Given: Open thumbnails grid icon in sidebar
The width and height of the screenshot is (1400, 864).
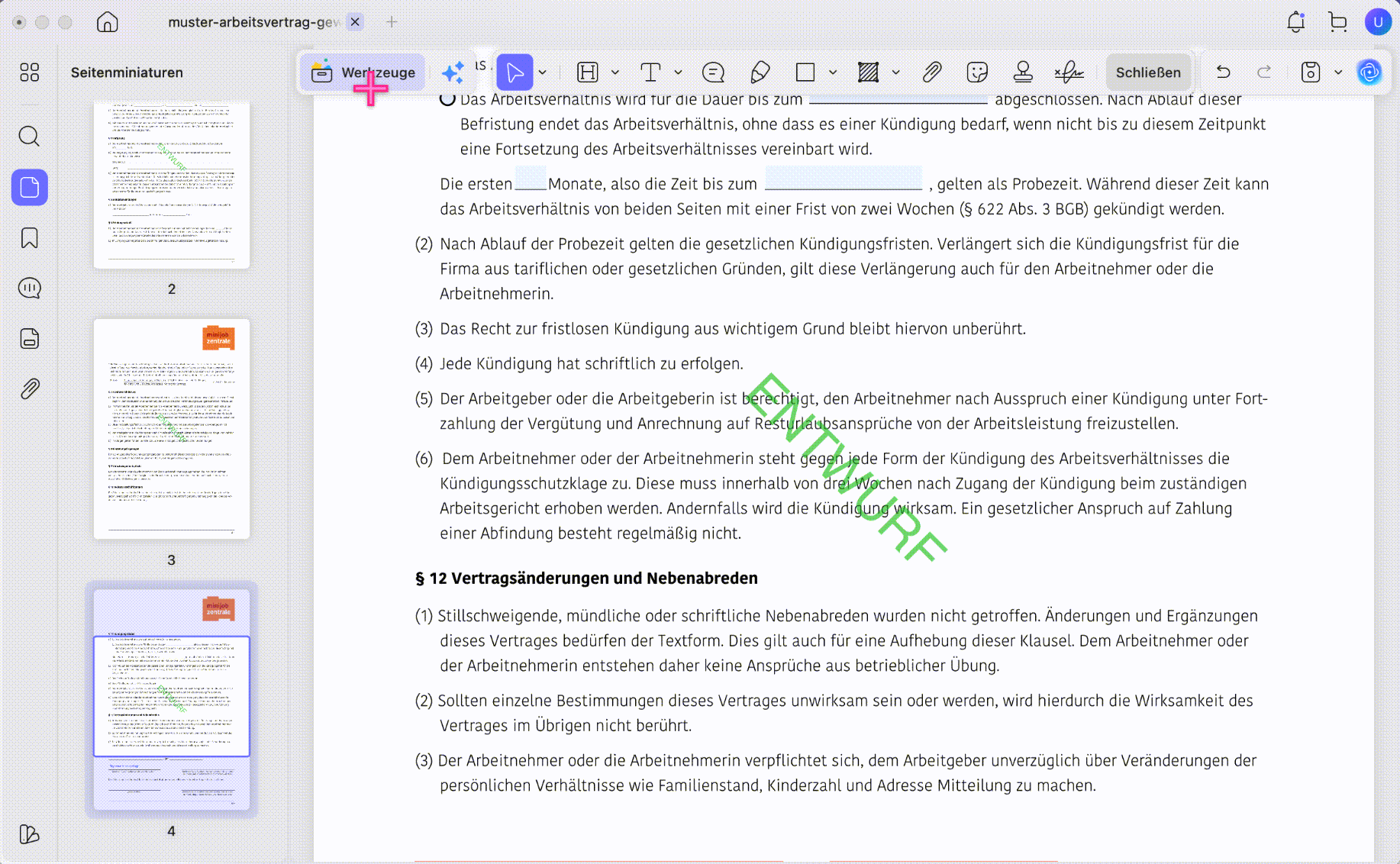Looking at the screenshot, I should [29, 73].
